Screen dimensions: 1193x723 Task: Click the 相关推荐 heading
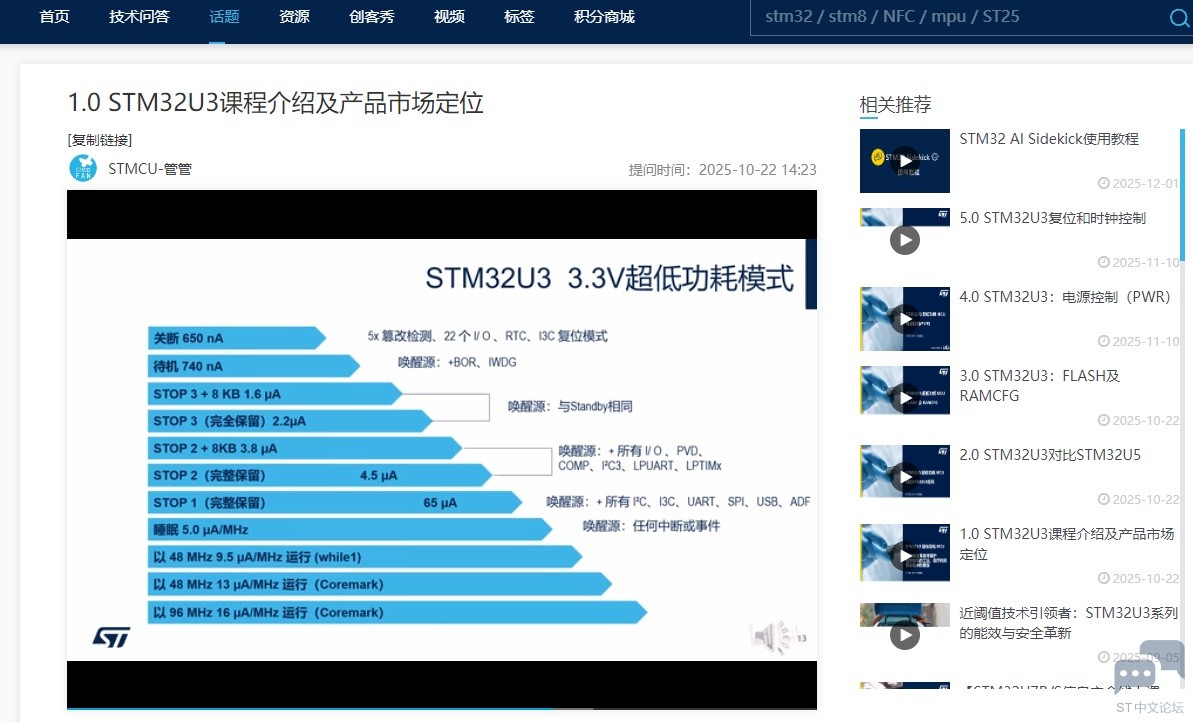tap(895, 105)
